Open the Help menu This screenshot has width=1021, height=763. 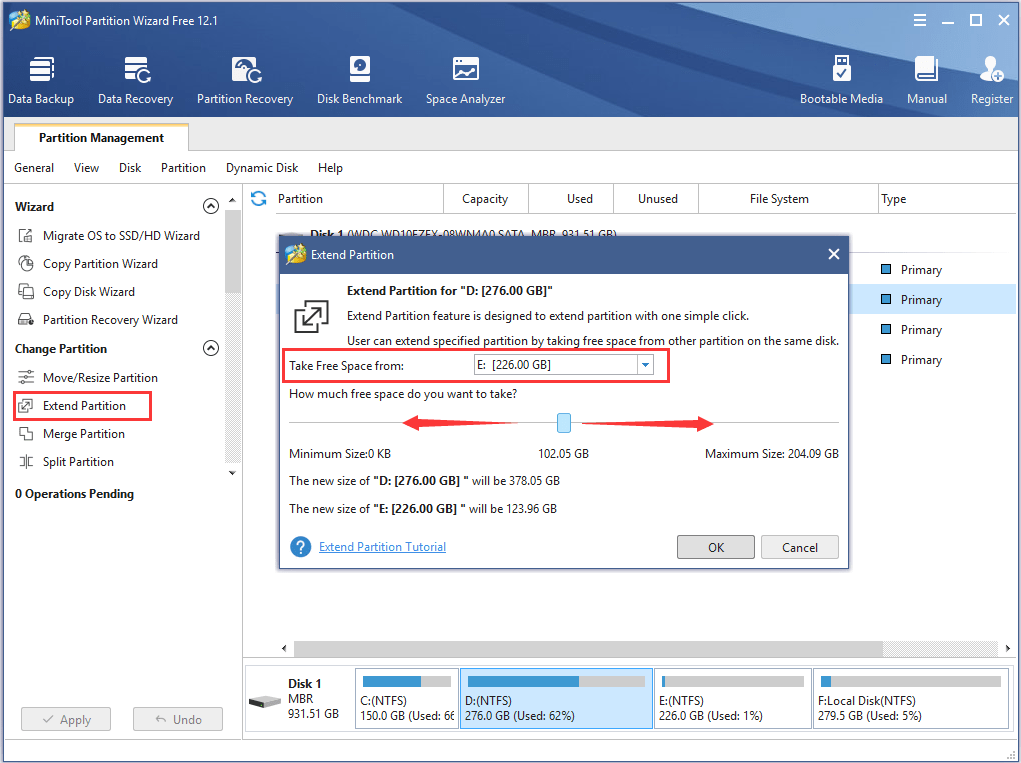click(x=330, y=168)
